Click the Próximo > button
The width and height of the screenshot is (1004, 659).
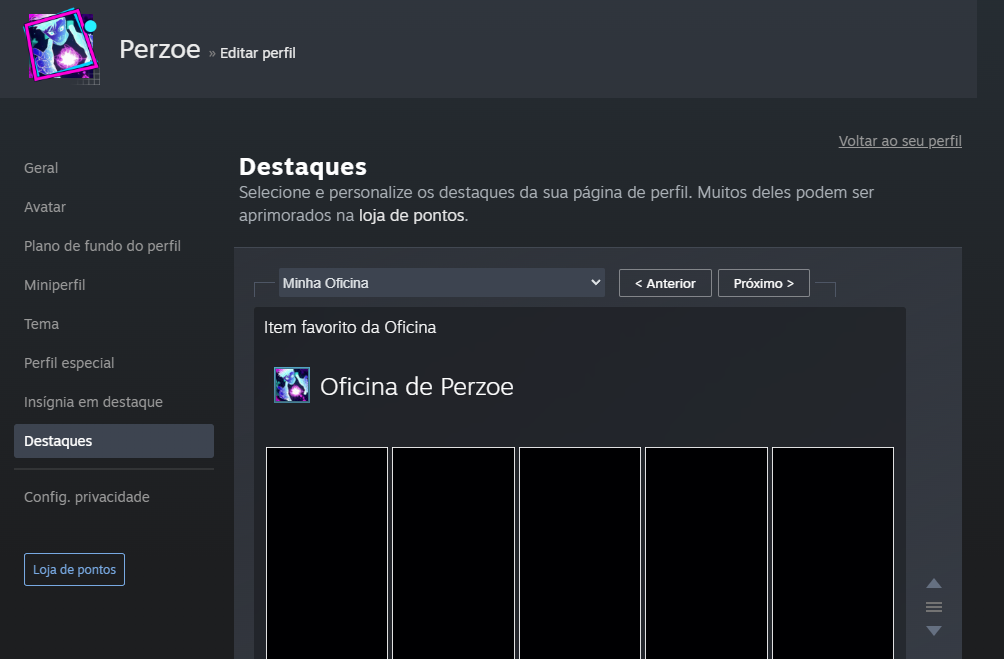point(763,283)
